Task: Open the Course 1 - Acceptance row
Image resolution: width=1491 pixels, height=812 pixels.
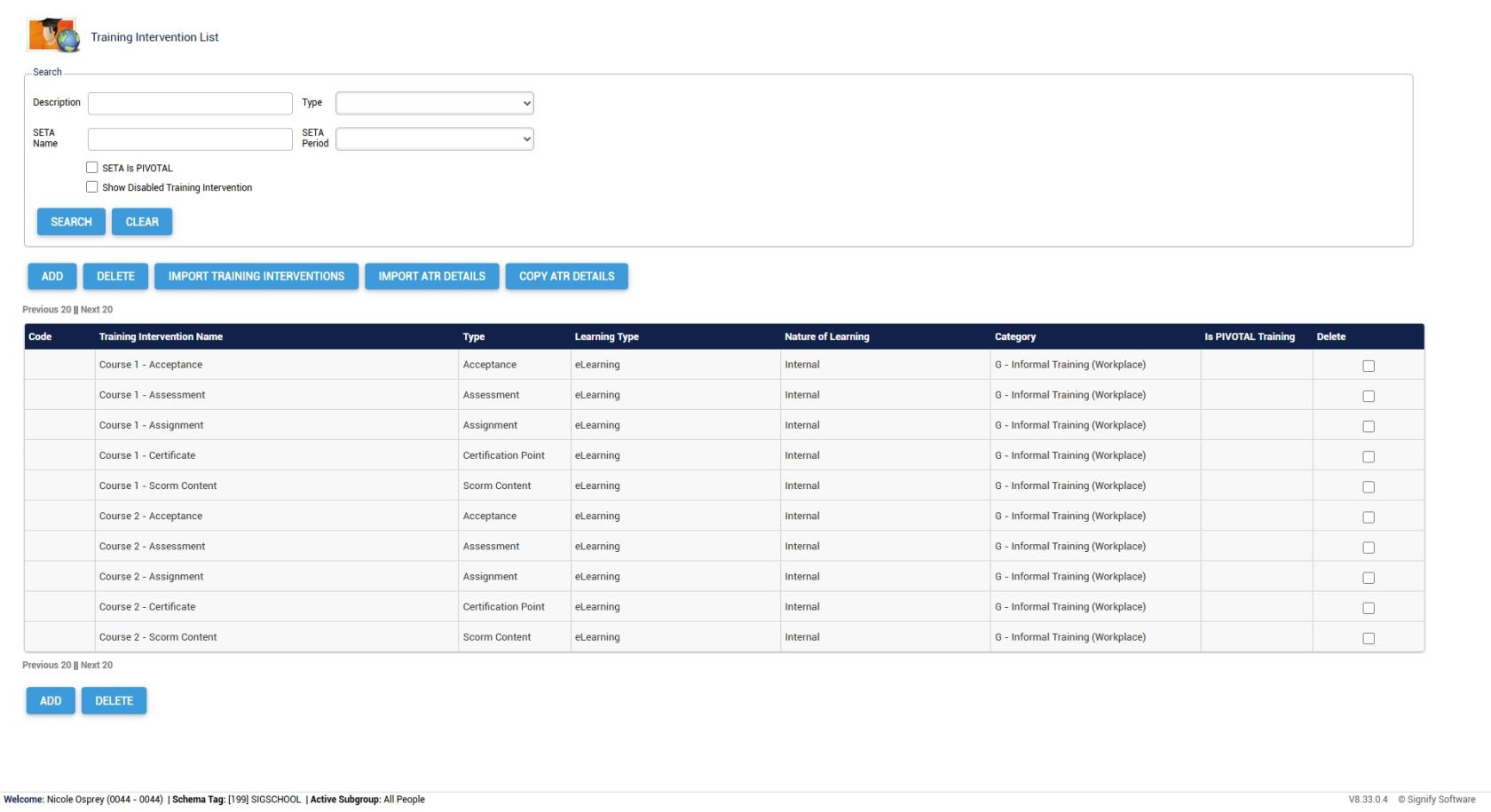Action: [x=724, y=365]
